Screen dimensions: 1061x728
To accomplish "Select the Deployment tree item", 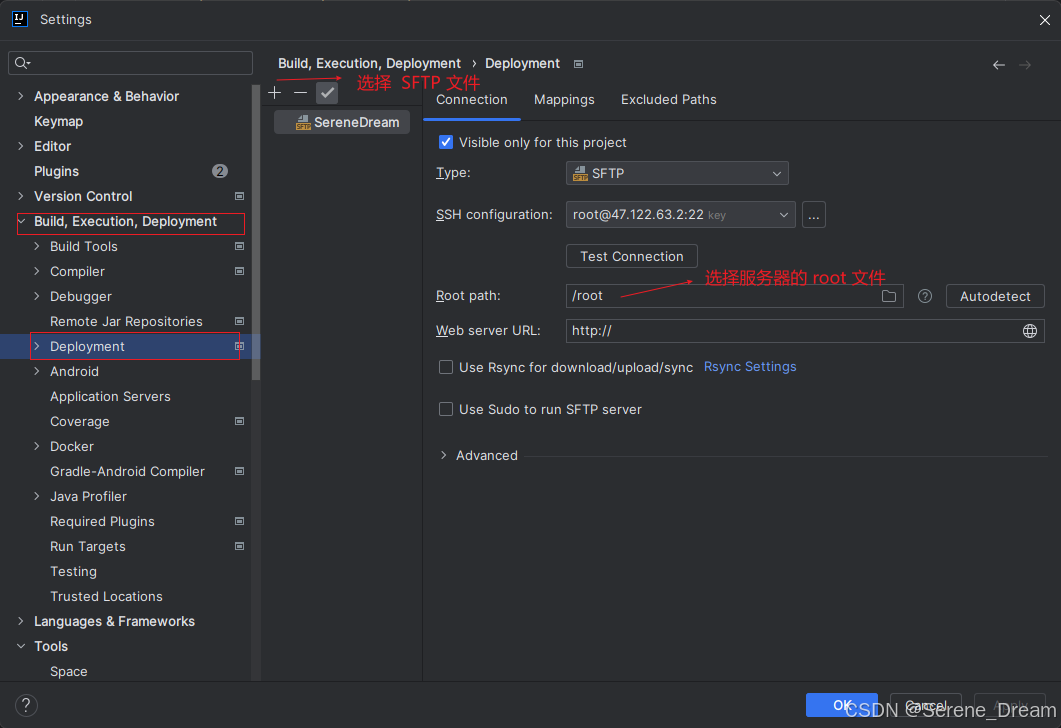I will [130, 346].
